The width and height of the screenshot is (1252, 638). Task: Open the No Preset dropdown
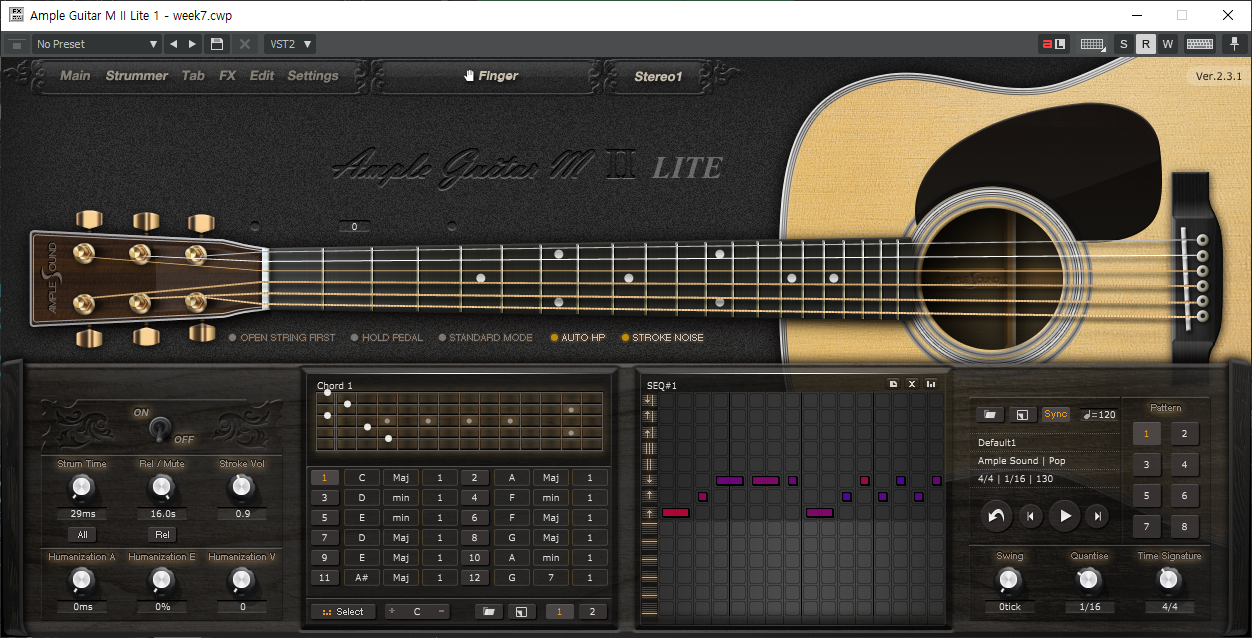coord(96,44)
